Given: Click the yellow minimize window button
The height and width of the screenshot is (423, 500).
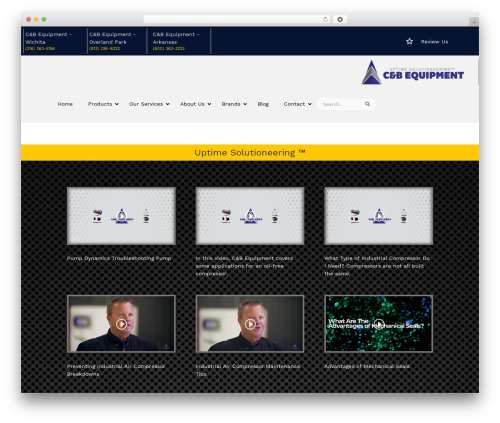Looking at the screenshot, I should (36, 19).
